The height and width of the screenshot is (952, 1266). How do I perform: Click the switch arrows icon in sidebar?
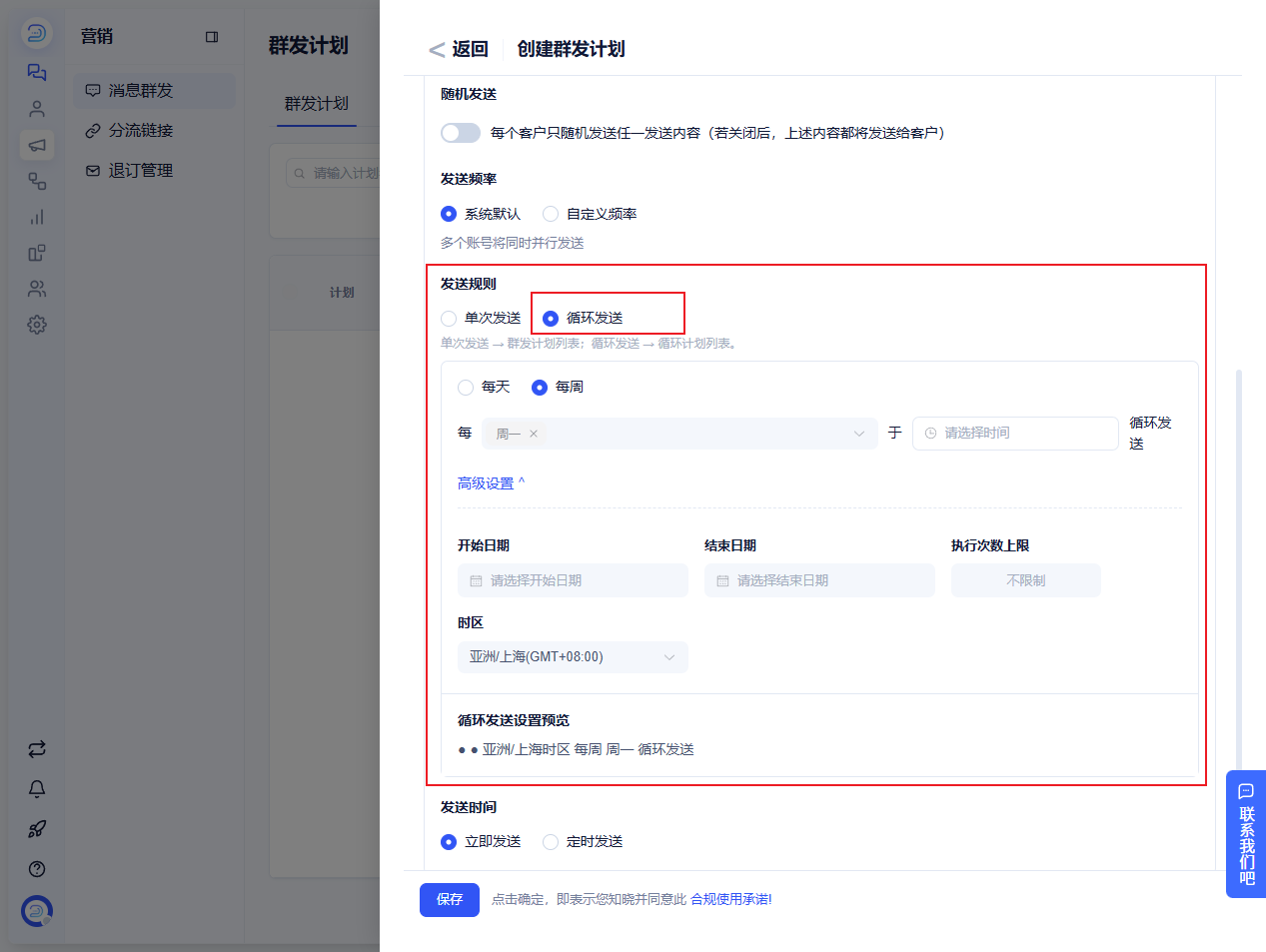pos(37,749)
